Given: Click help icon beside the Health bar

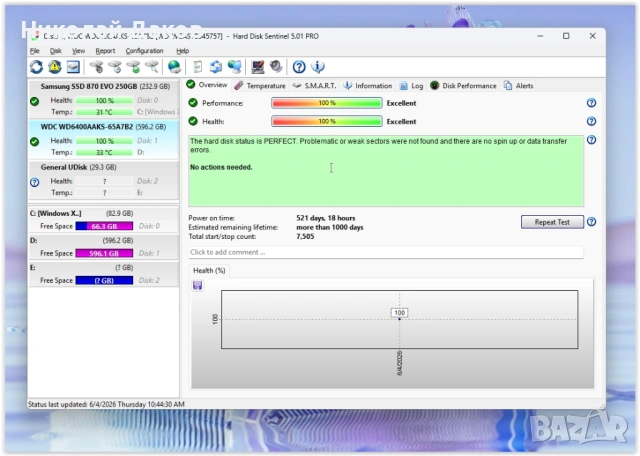Looking at the screenshot, I should coord(591,121).
